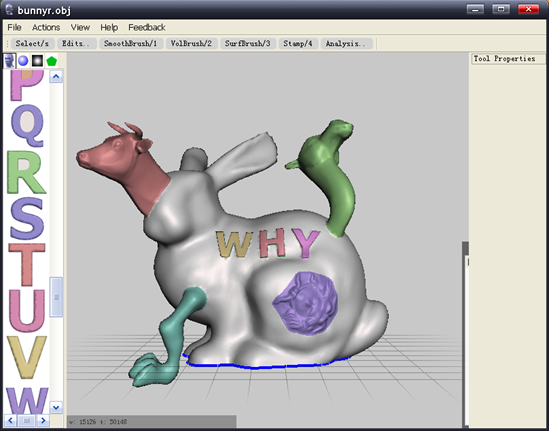Activate the Select/s tool button

click(x=32, y=44)
